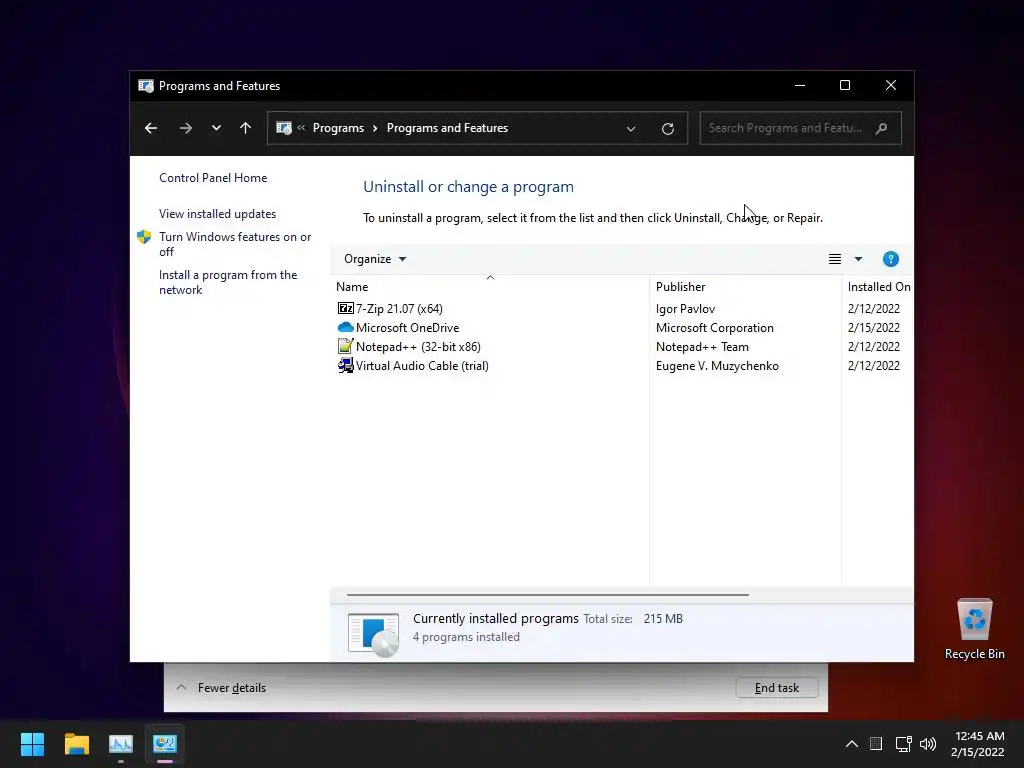
Task: Click publisher Notepad++ Team cell
Action: (x=702, y=347)
